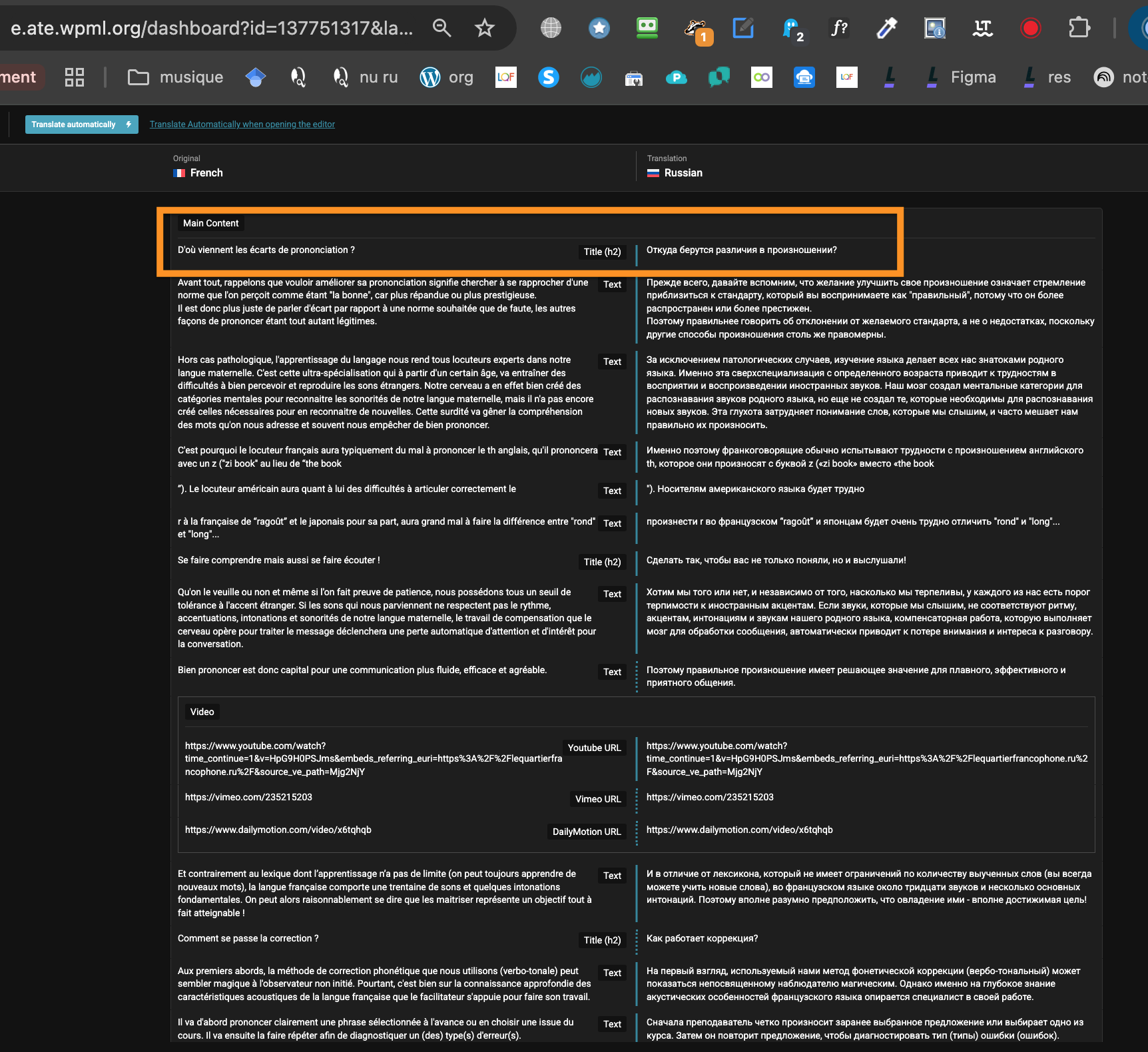Open the blue pencil note extension

point(743,28)
